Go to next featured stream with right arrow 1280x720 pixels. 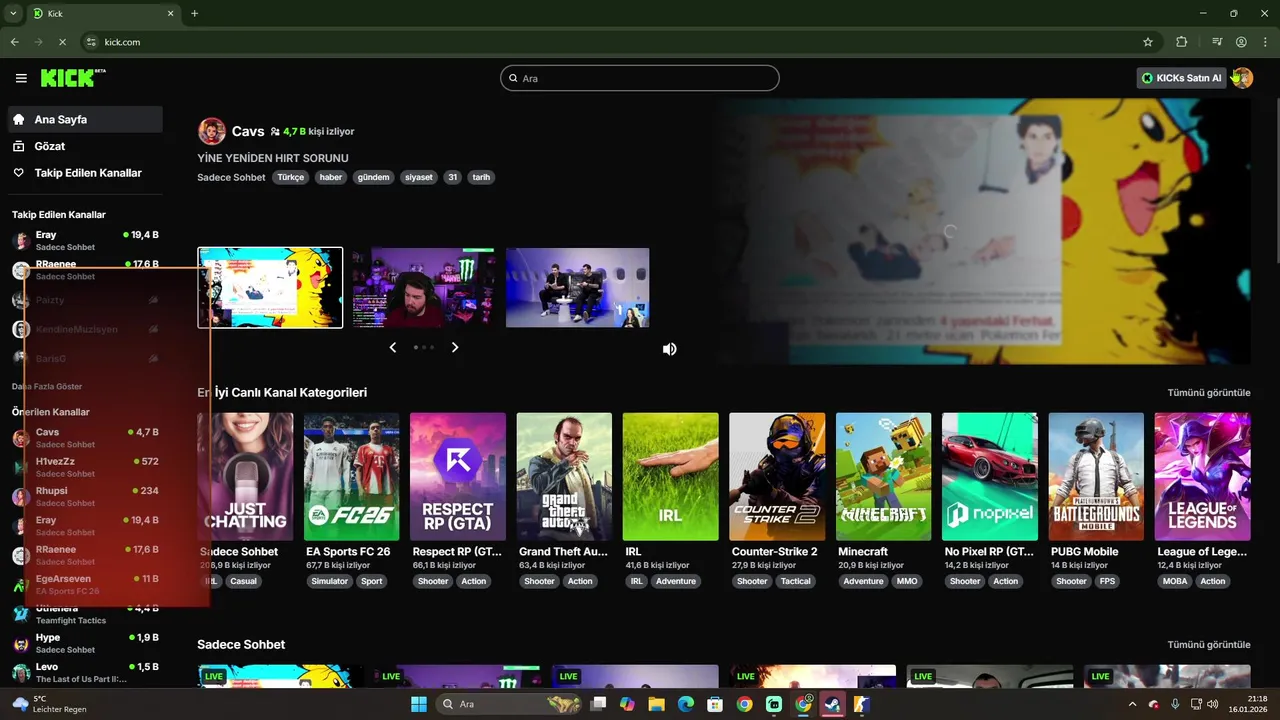(x=455, y=347)
